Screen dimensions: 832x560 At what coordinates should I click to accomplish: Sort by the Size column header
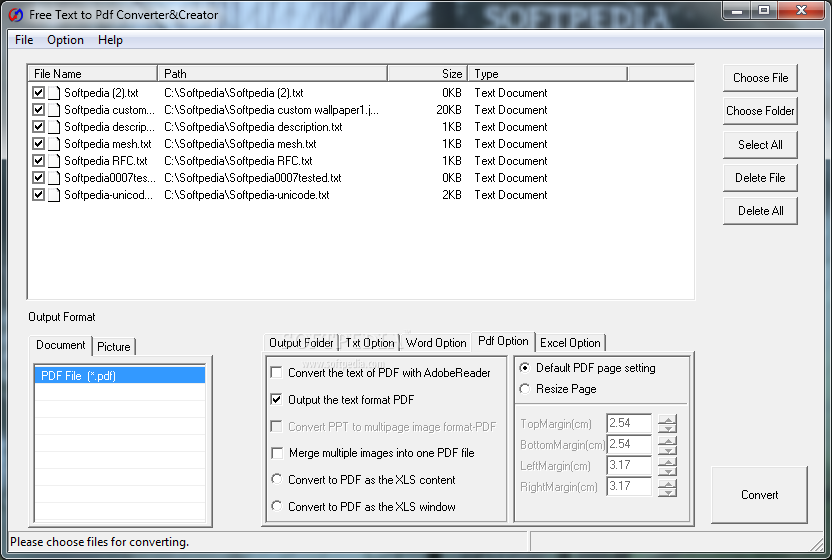(x=428, y=74)
